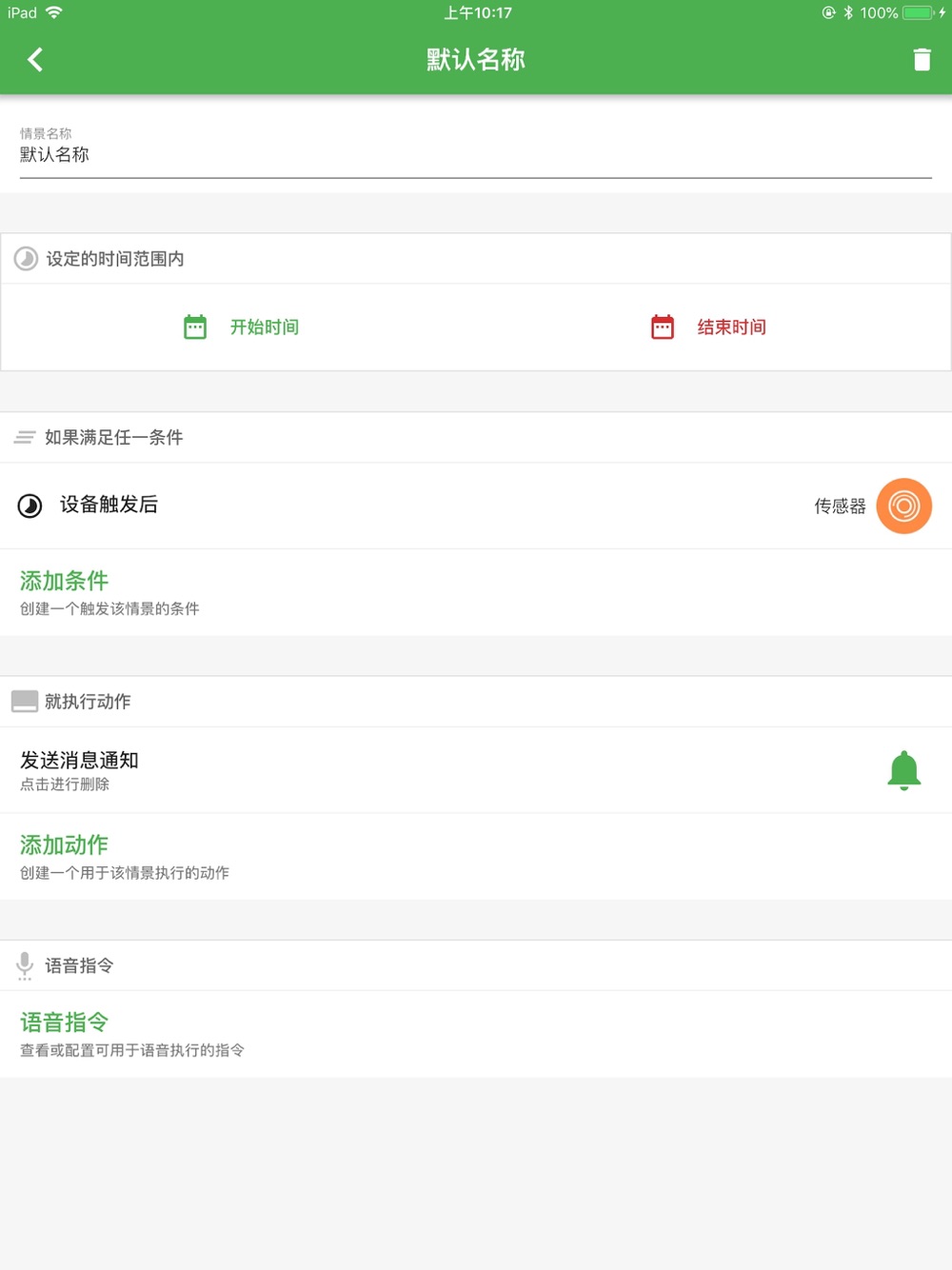Select the 设定的时间范围内 header text
Image resolution: width=952 pixels, height=1270 pixels.
(115, 259)
